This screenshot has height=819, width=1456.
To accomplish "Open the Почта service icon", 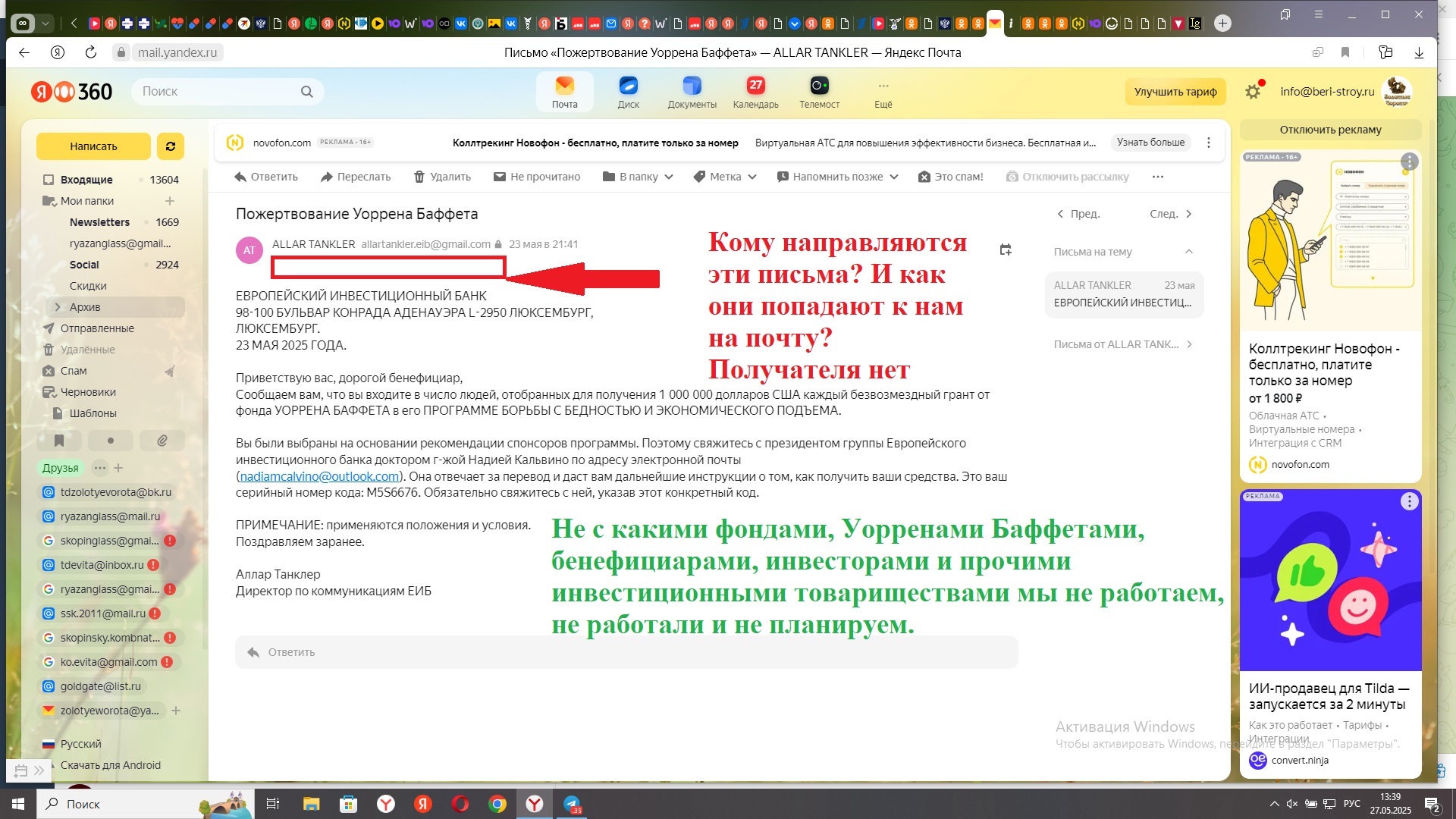I will [x=564, y=92].
